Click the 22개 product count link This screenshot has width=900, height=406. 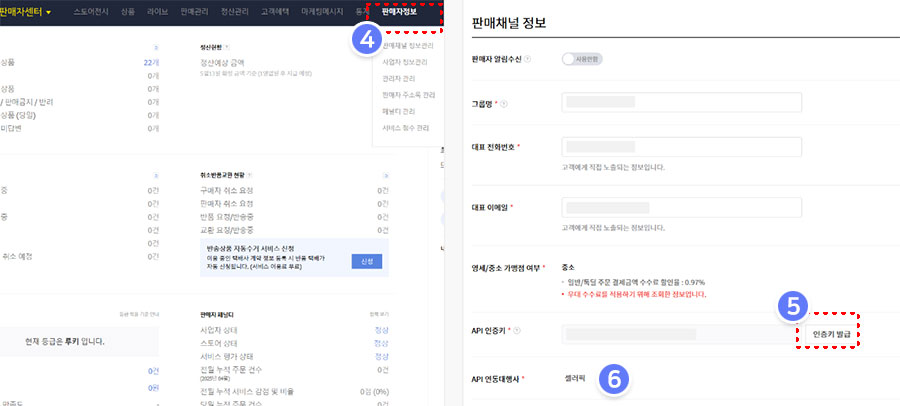tap(151, 63)
